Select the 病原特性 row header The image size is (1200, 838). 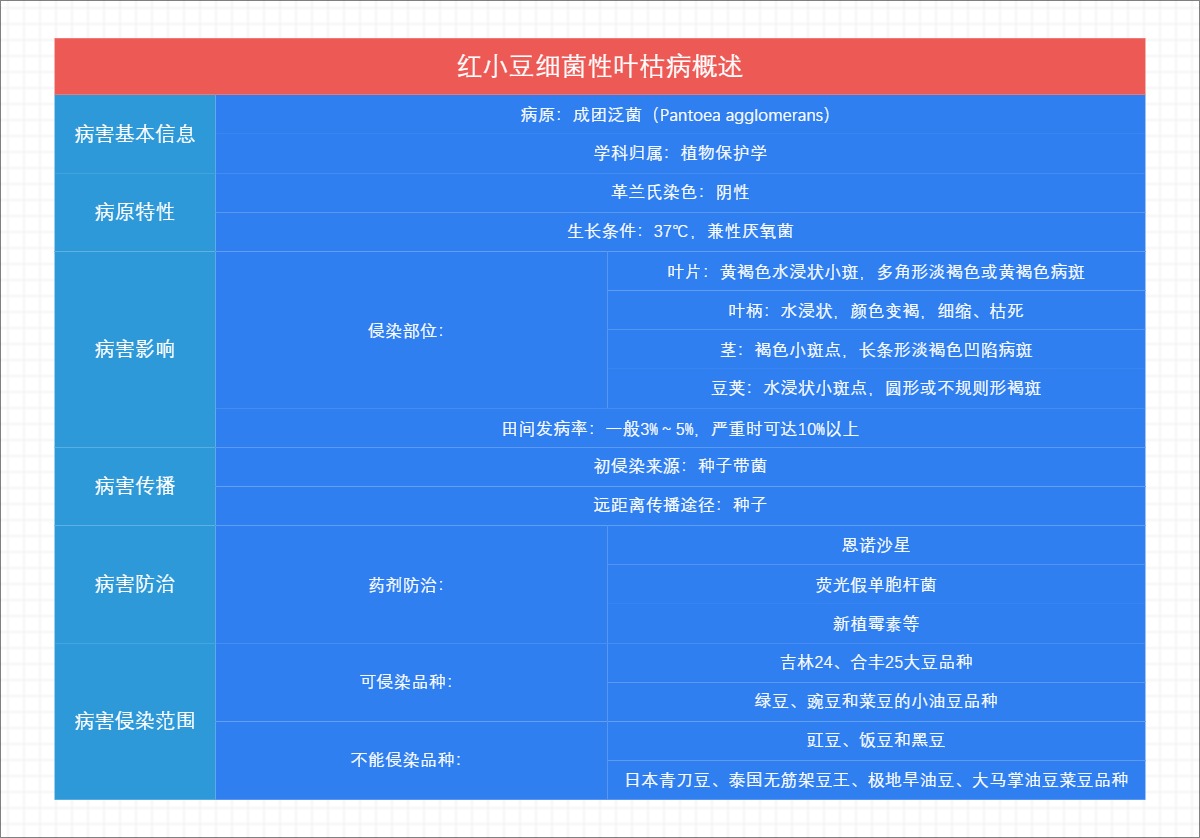135,212
